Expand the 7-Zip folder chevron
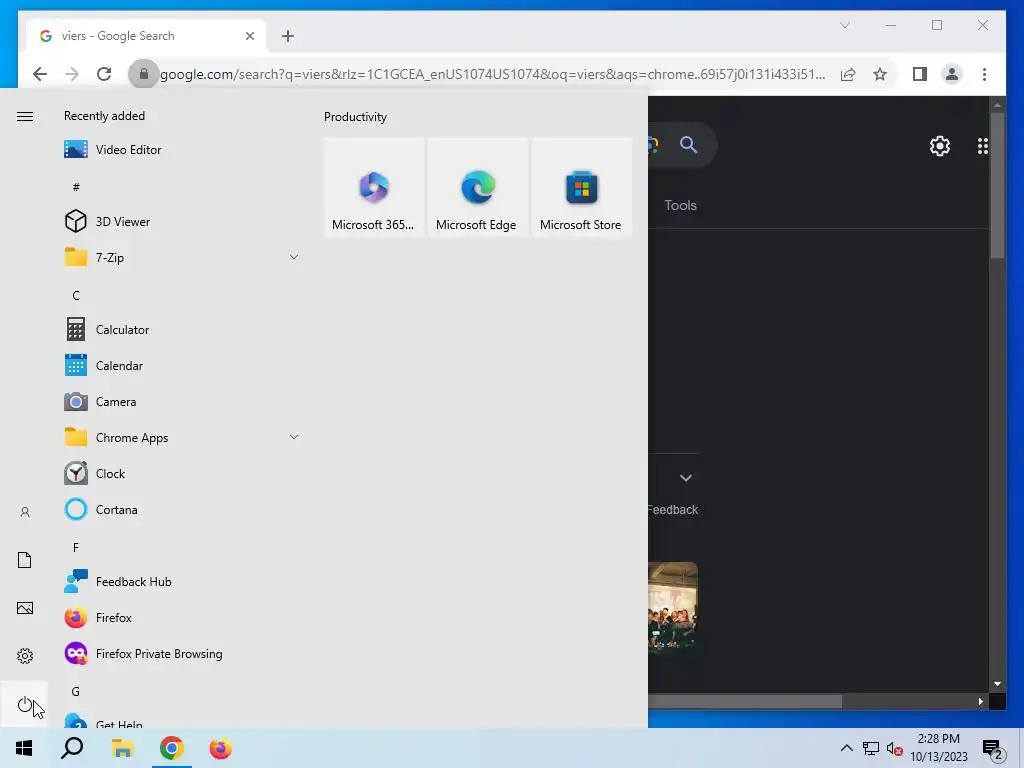1024x768 pixels. point(294,257)
